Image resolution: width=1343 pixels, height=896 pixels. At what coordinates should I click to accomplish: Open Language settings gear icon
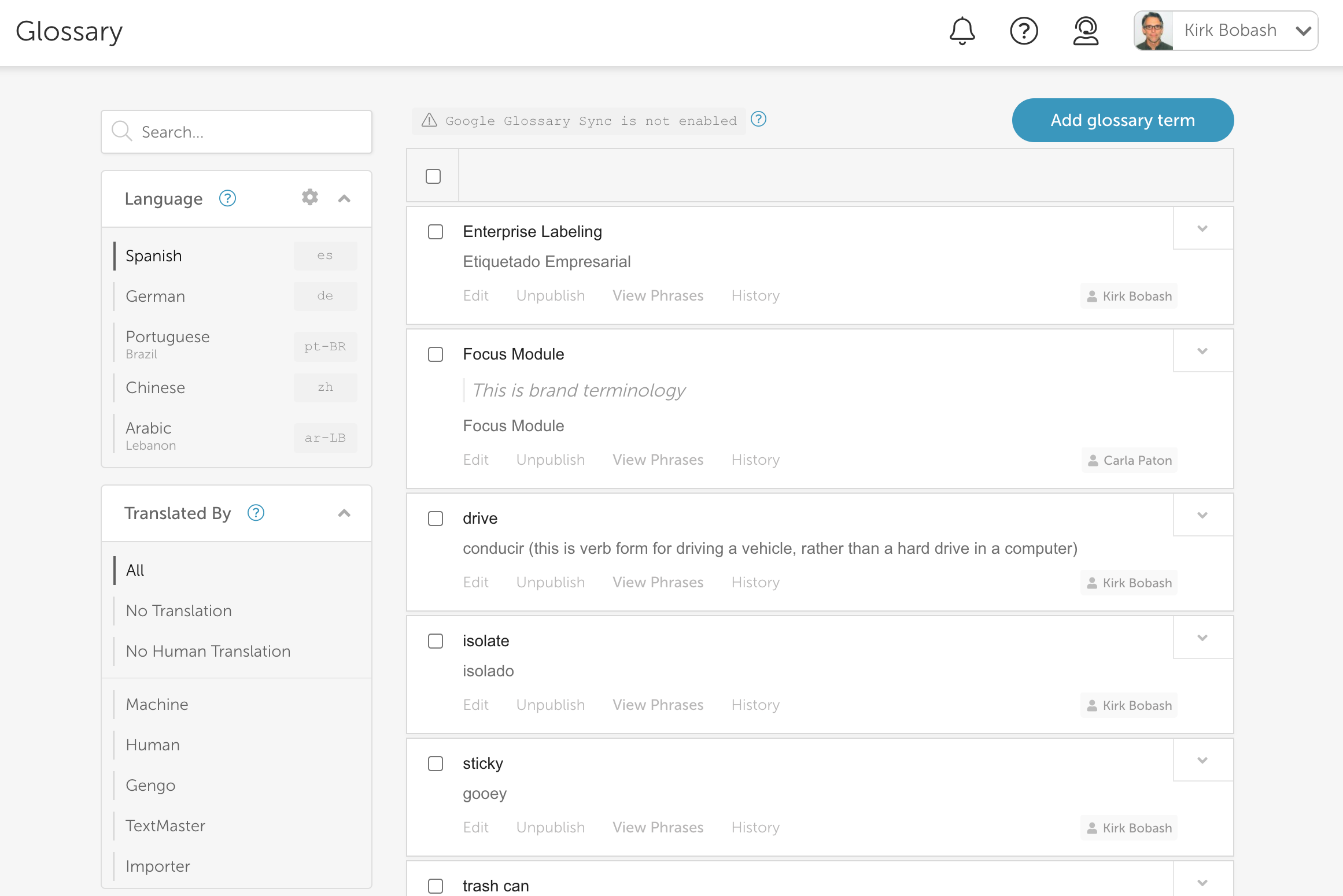pyautogui.click(x=310, y=198)
